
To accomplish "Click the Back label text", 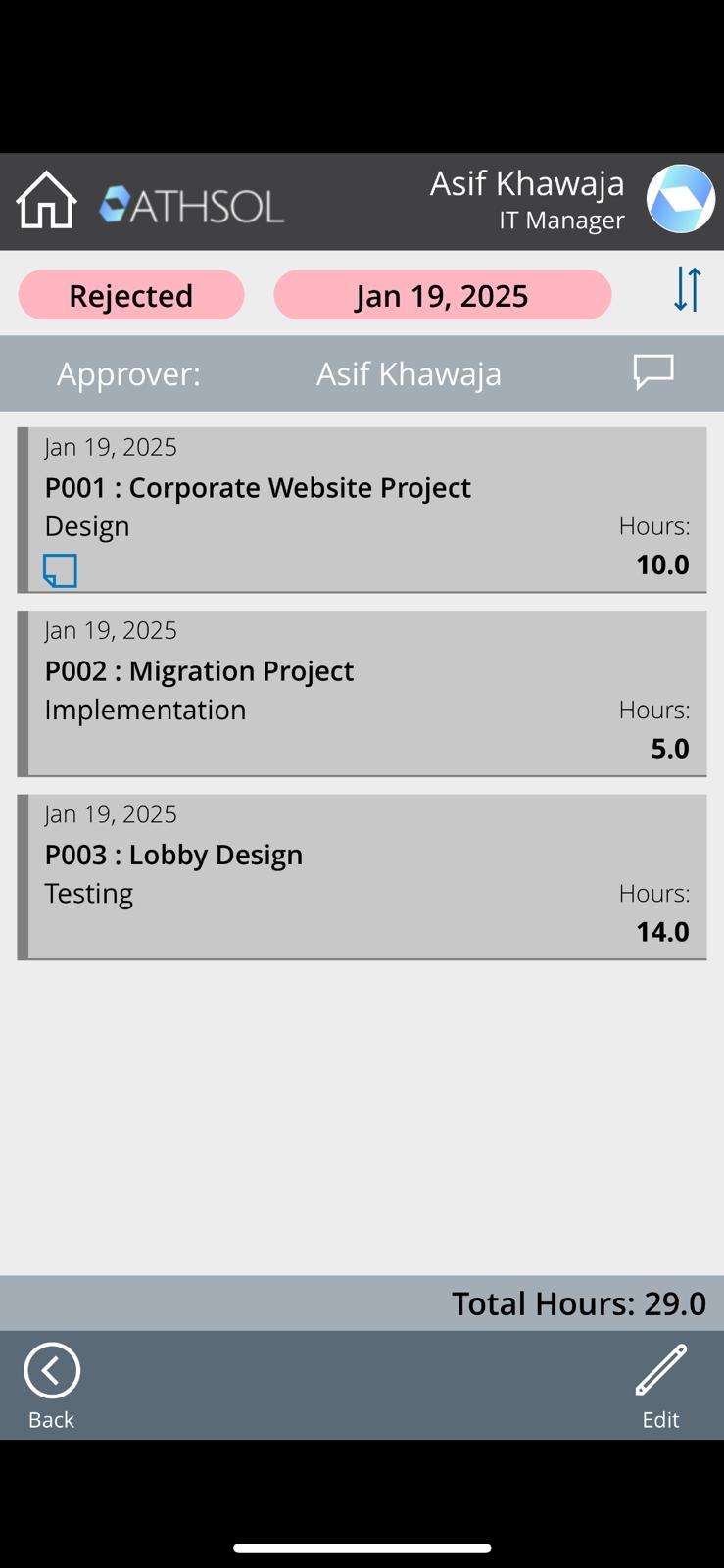I will click(51, 1419).
